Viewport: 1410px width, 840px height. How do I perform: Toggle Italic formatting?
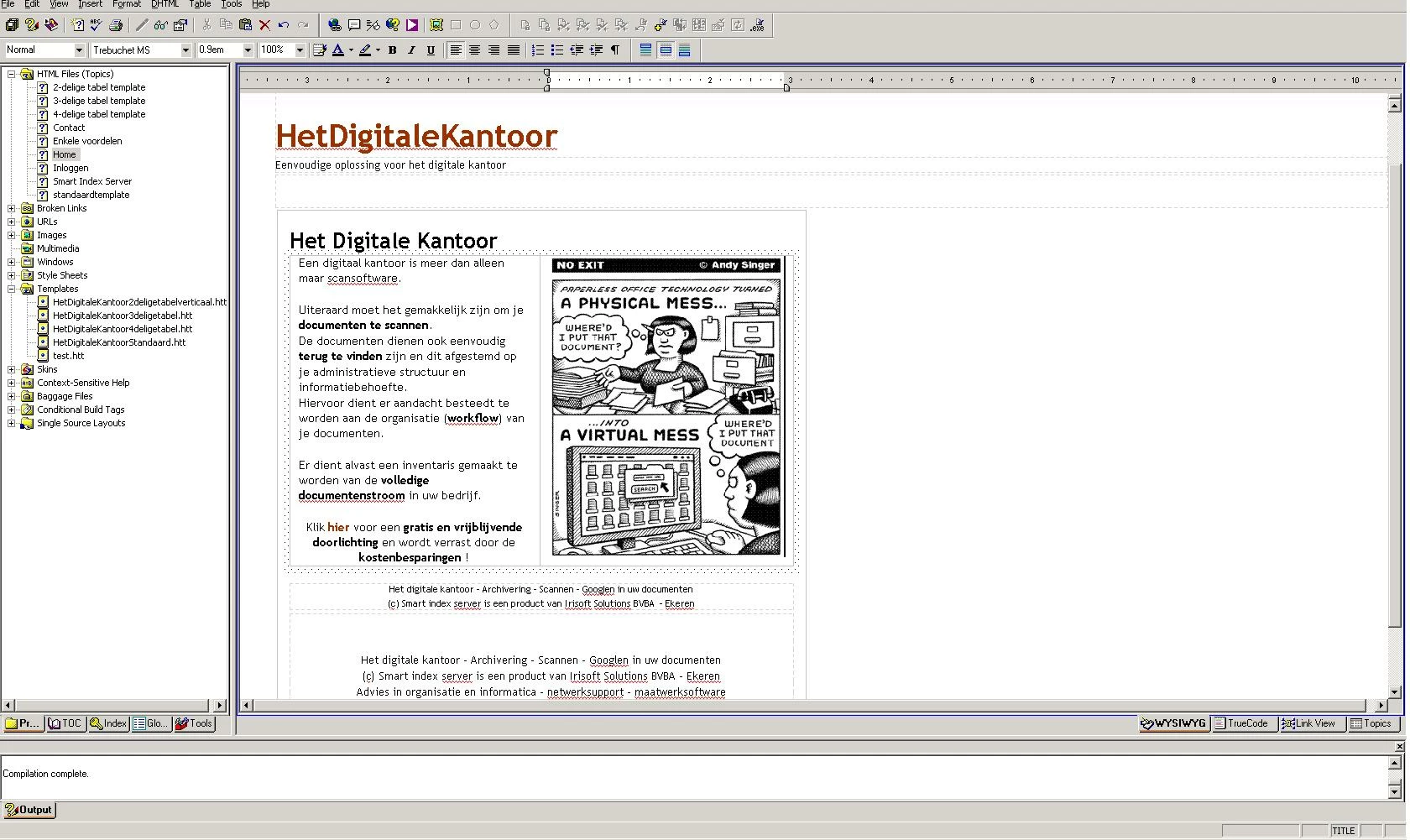[411, 50]
